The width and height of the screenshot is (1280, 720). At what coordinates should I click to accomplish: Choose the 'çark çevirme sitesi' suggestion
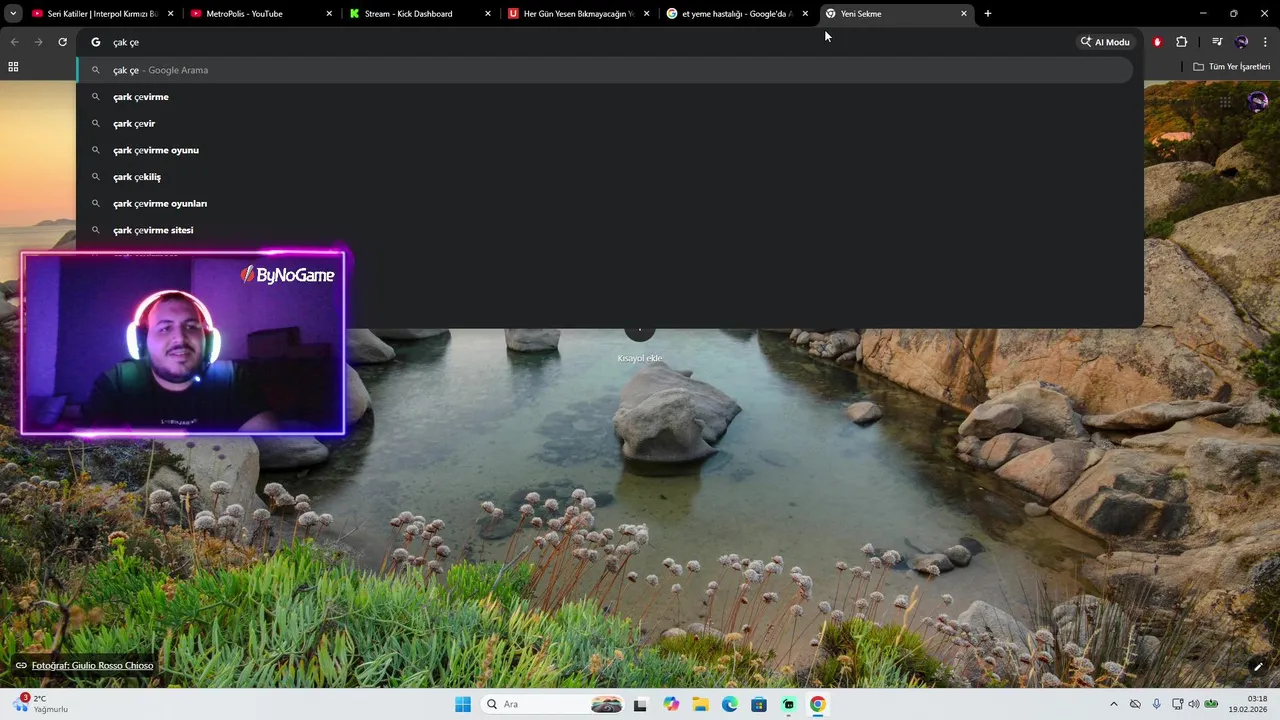tap(606, 230)
